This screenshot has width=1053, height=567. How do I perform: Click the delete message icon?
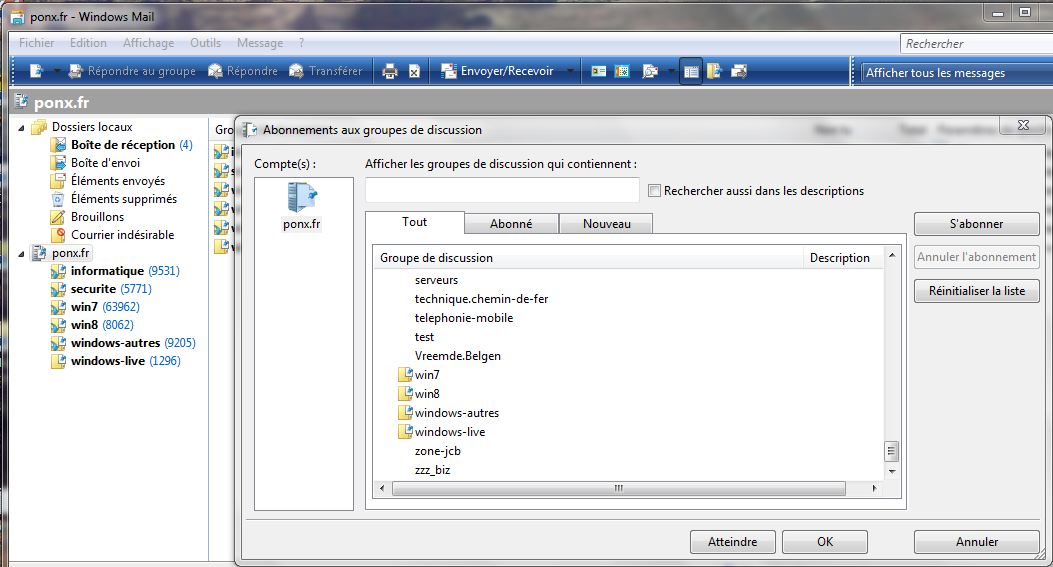click(414, 71)
